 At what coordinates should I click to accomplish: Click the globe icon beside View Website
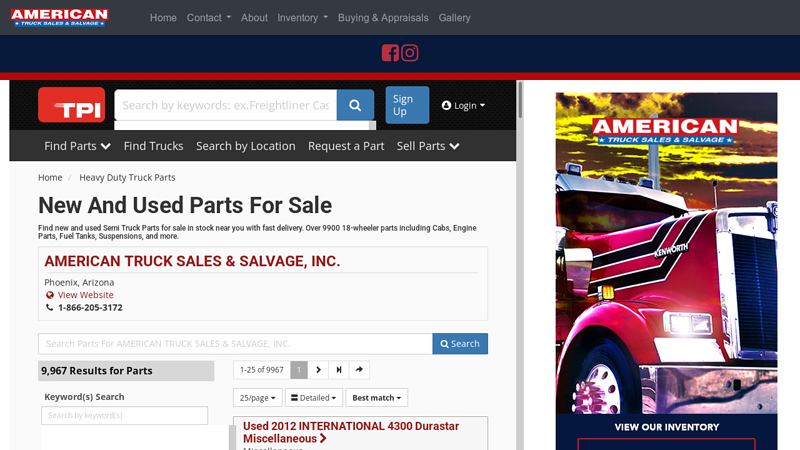tap(49, 295)
